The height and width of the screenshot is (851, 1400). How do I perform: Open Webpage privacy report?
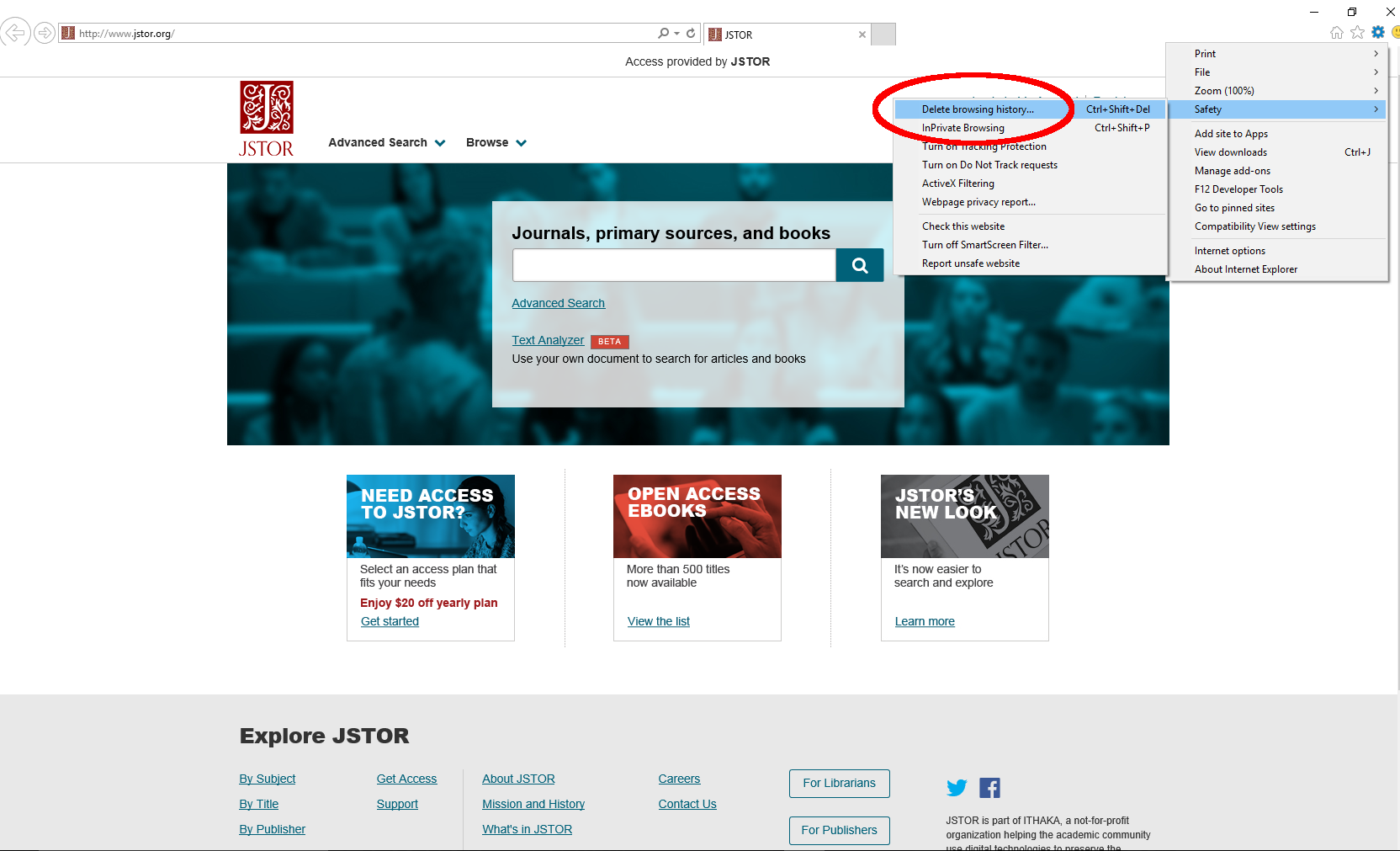coord(1031,202)
